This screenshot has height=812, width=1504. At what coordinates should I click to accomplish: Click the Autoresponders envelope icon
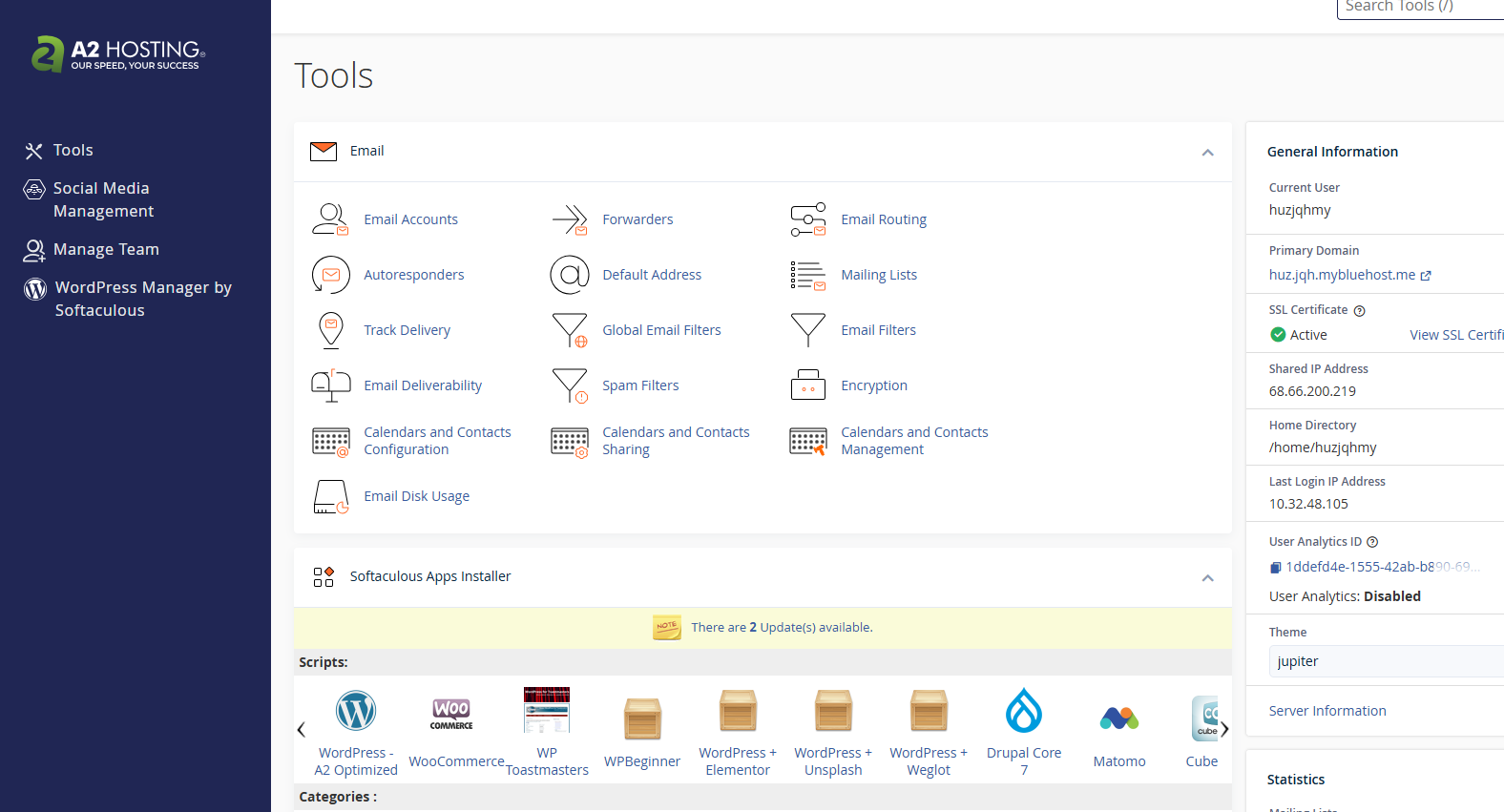coord(330,275)
